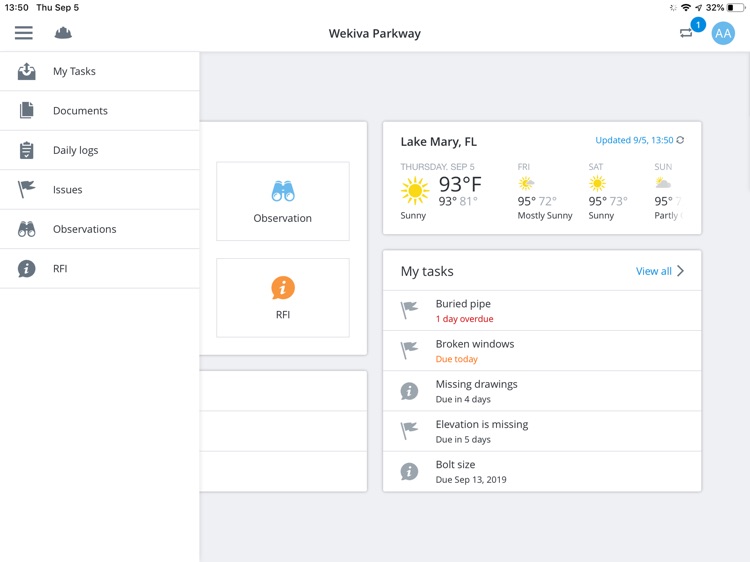The height and width of the screenshot is (562, 750).
Task: Open the Missing drawings task
Action: tap(542, 391)
